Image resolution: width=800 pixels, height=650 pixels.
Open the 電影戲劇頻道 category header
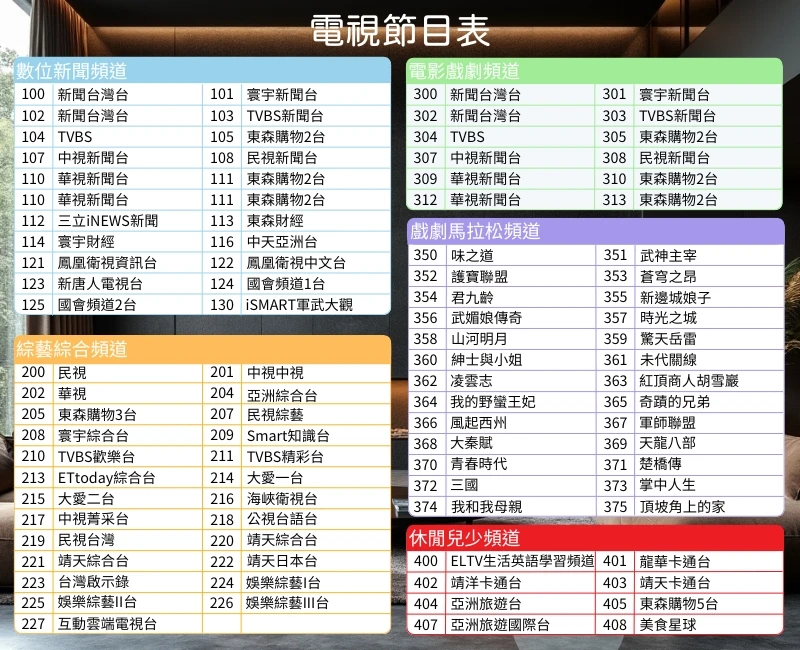click(465, 71)
